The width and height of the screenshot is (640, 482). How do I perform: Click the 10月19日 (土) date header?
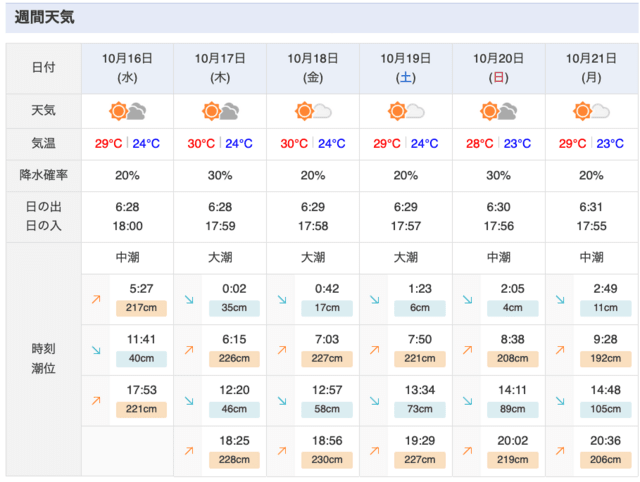[x=406, y=68]
